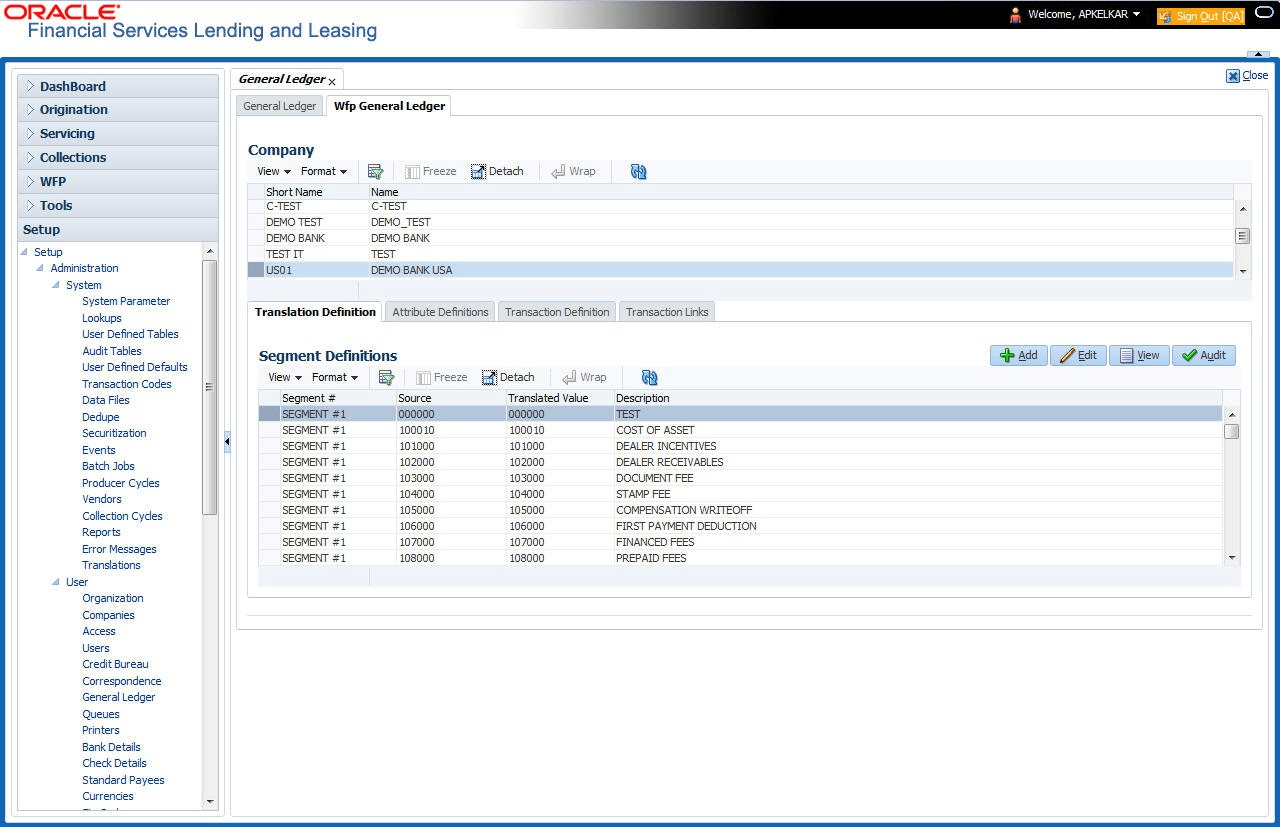Click Sign Out in the top bar

point(1199,16)
